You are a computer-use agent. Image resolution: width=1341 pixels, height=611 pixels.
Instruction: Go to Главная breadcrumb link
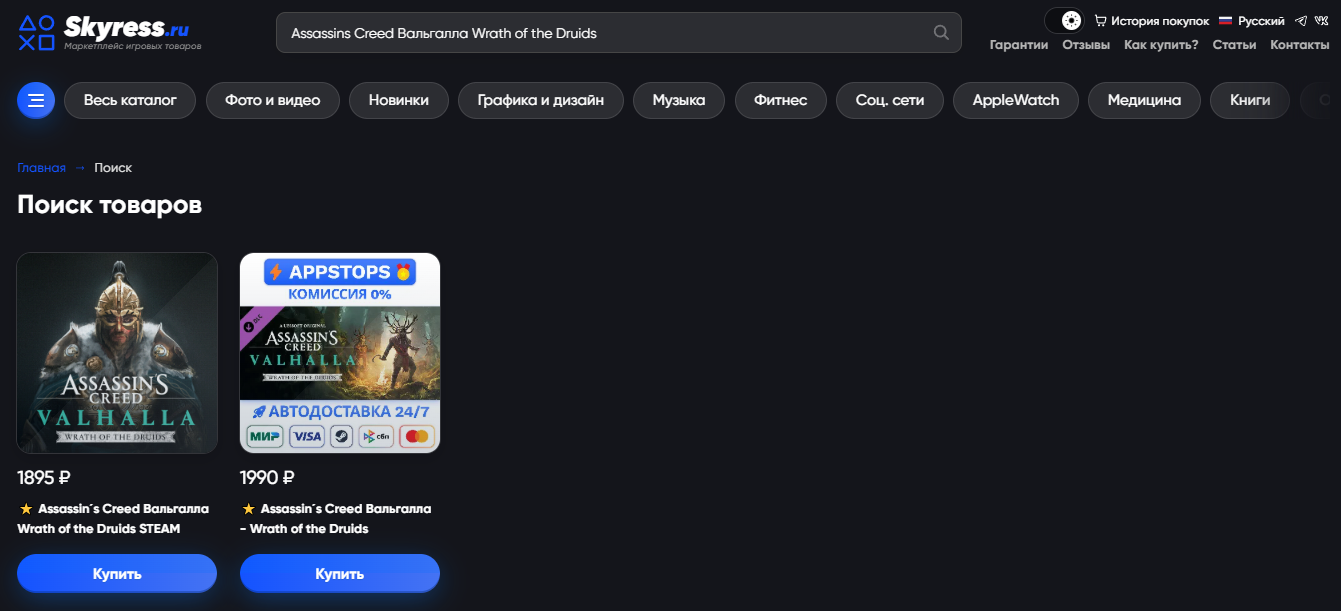[x=41, y=167]
